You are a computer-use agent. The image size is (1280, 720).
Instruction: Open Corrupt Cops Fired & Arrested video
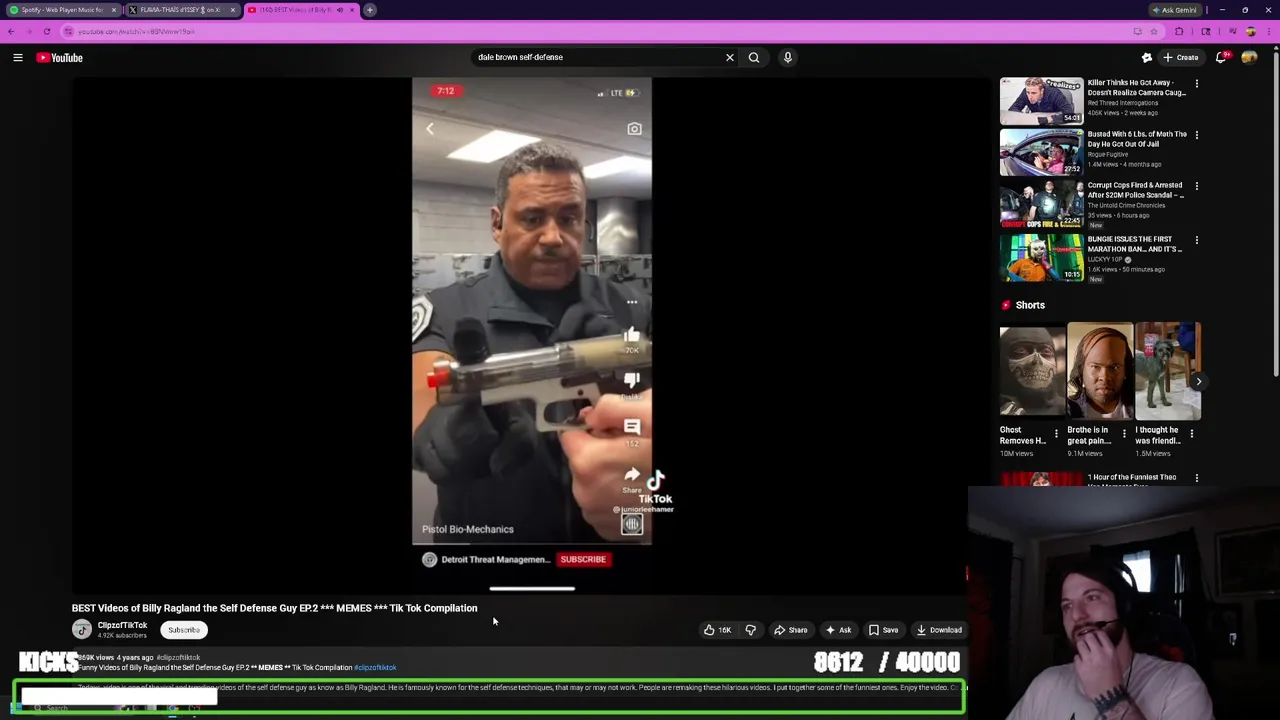tap(1041, 203)
